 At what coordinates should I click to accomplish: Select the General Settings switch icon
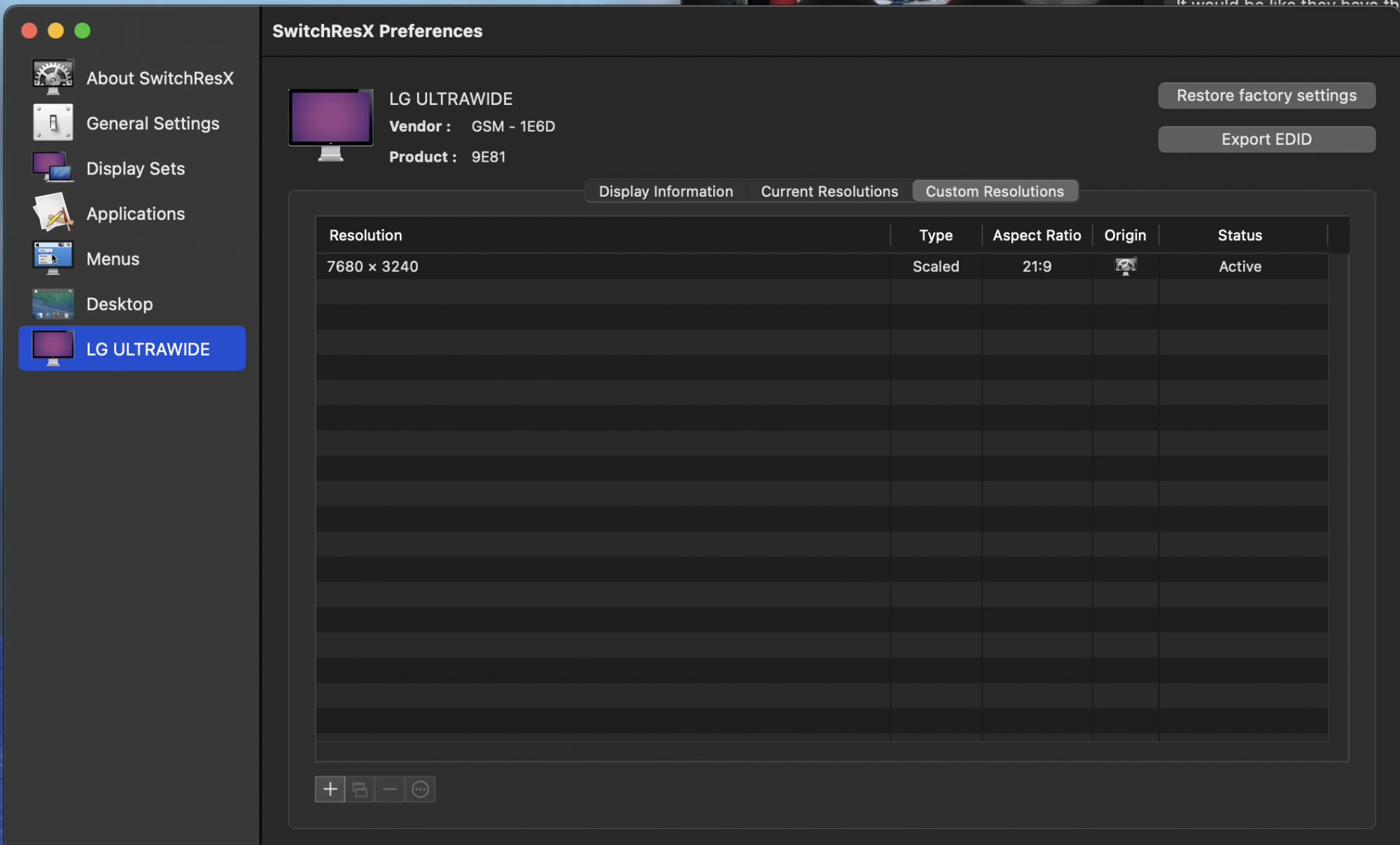click(52, 123)
